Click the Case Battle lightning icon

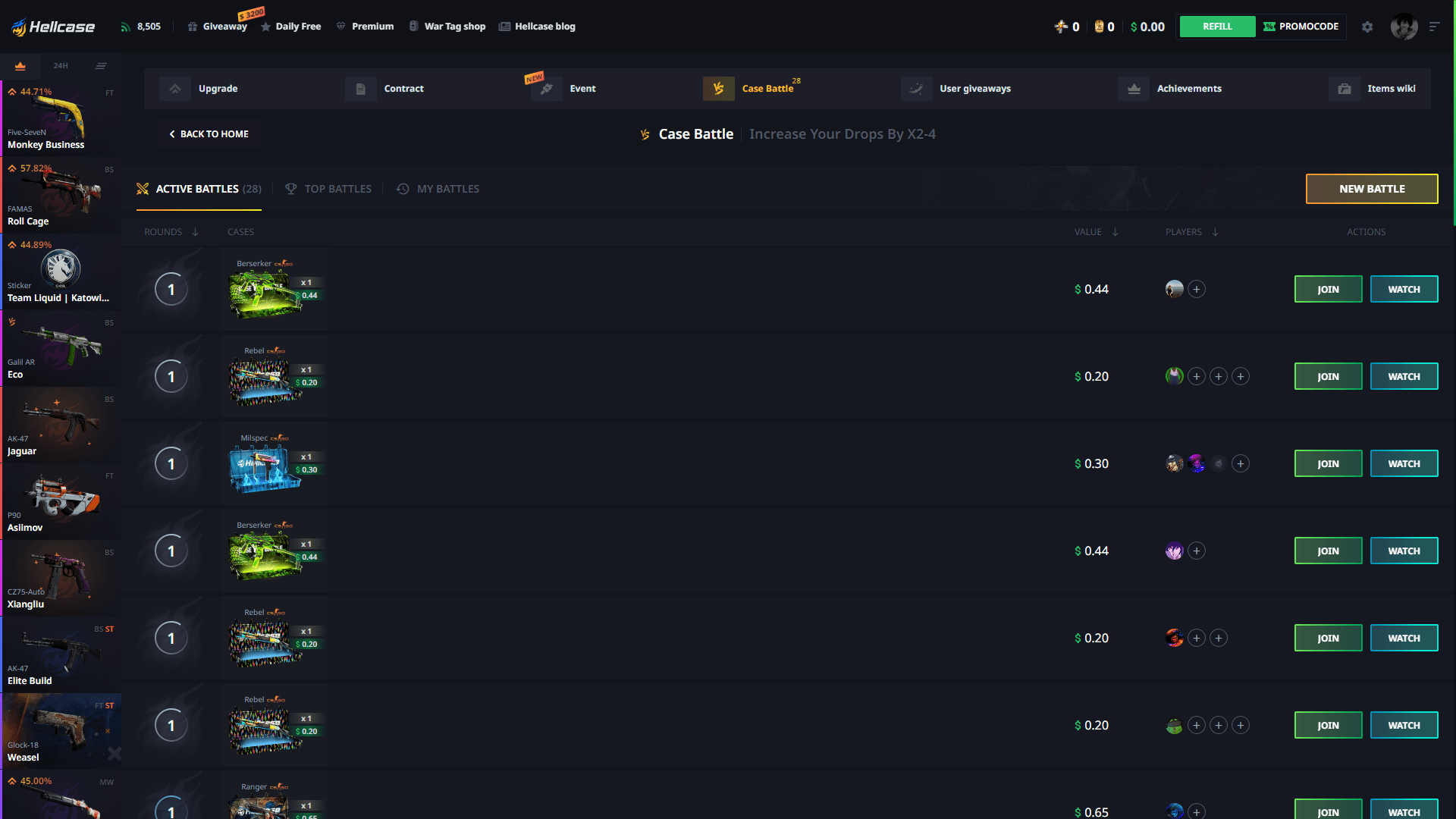(x=718, y=88)
